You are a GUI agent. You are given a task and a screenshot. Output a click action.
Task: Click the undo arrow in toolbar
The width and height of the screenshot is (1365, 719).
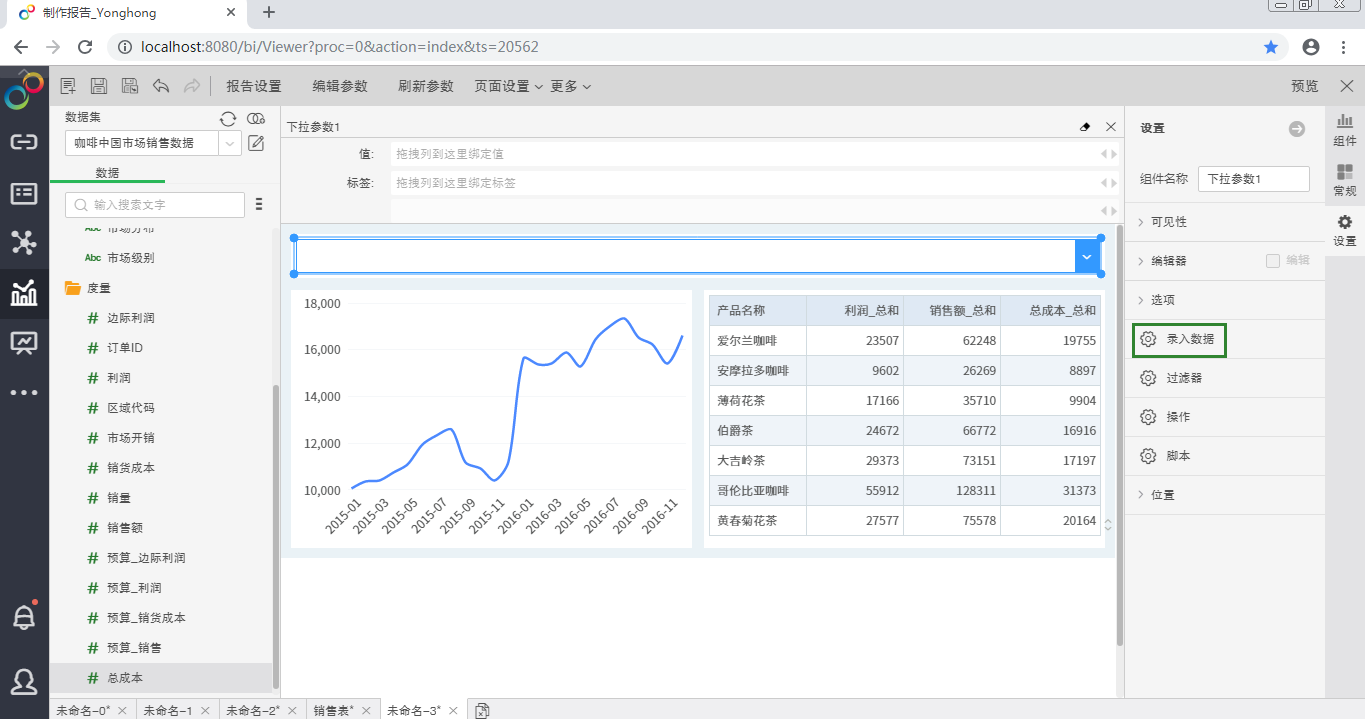click(x=161, y=87)
